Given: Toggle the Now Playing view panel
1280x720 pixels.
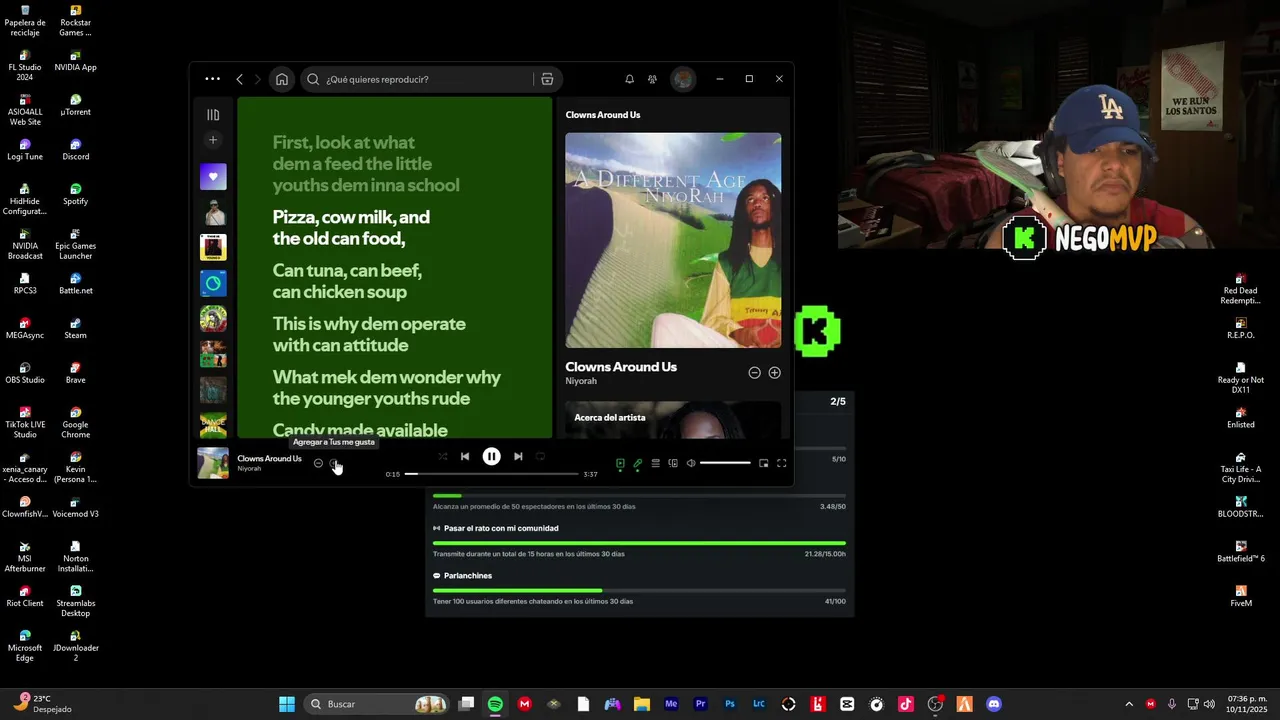Looking at the screenshot, I should (620, 463).
